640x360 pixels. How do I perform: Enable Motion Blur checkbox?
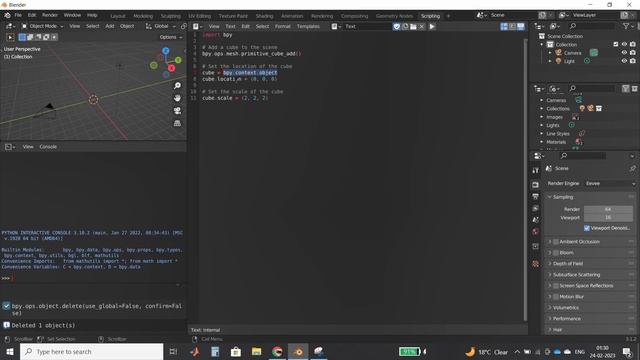556,297
